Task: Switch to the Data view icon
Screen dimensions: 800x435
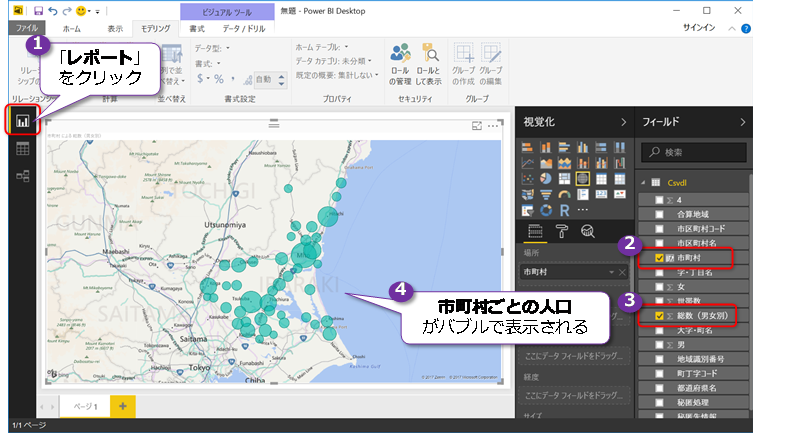Action: pos(22,149)
